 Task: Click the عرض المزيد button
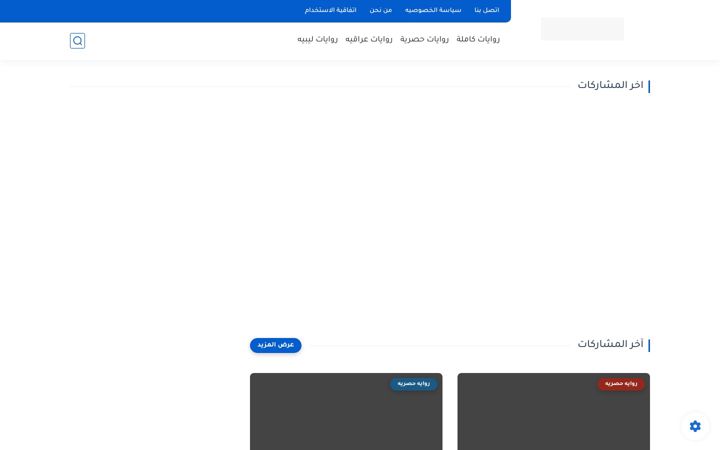(x=276, y=345)
